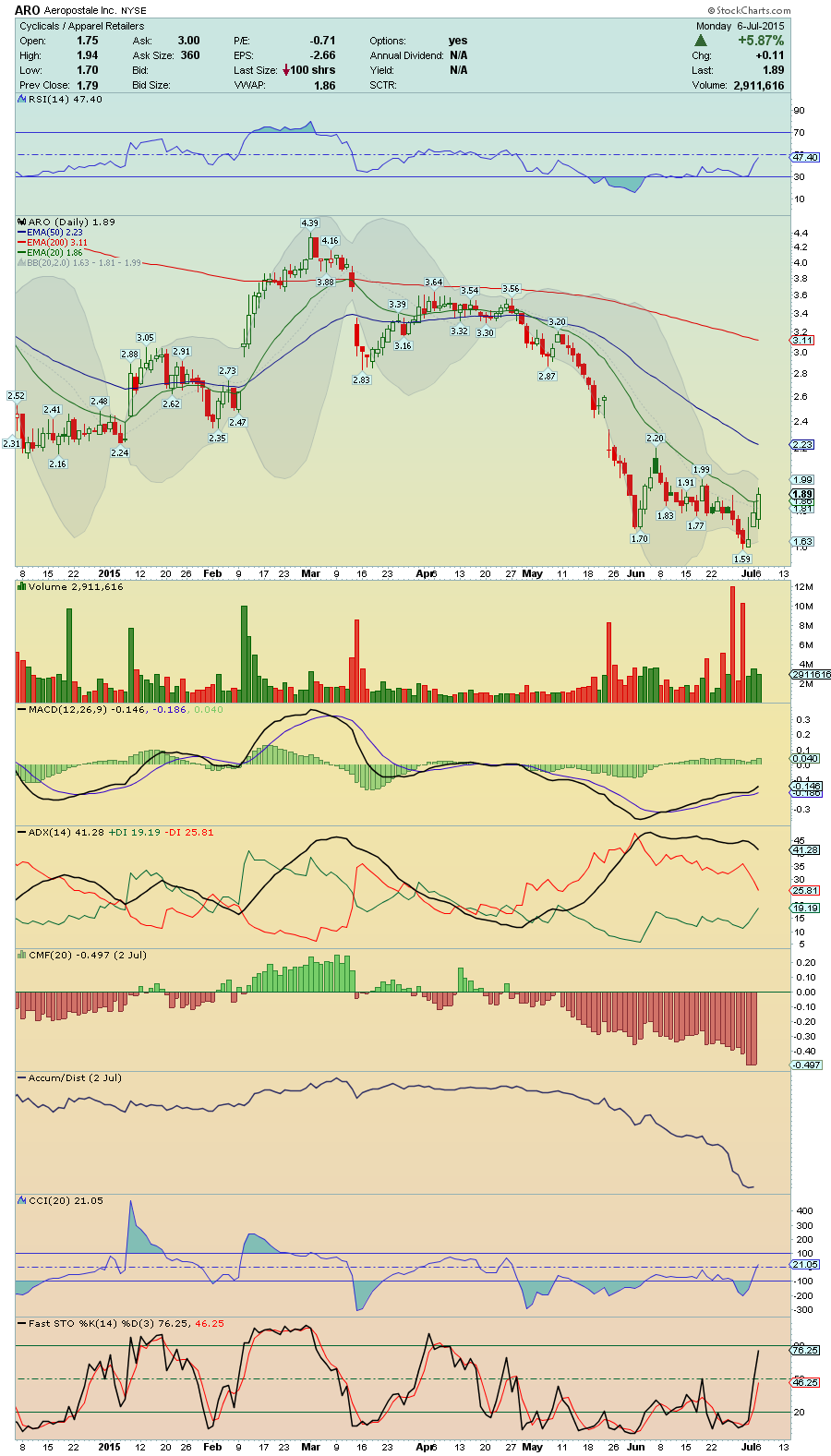Click the +DI 19.19 right-axis tag
Viewport: 831px width, 1456px height.
[x=805, y=908]
